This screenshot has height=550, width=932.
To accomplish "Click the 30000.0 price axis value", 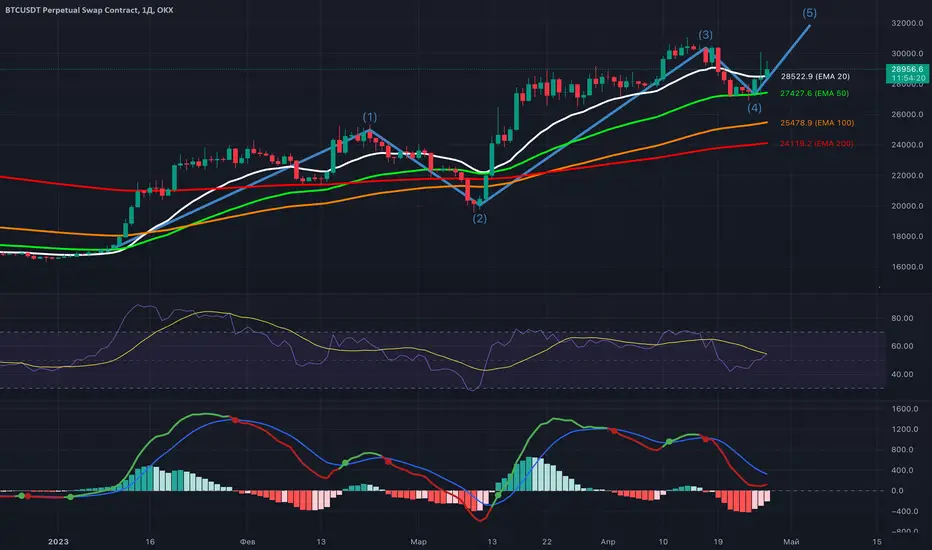I will coord(907,54).
